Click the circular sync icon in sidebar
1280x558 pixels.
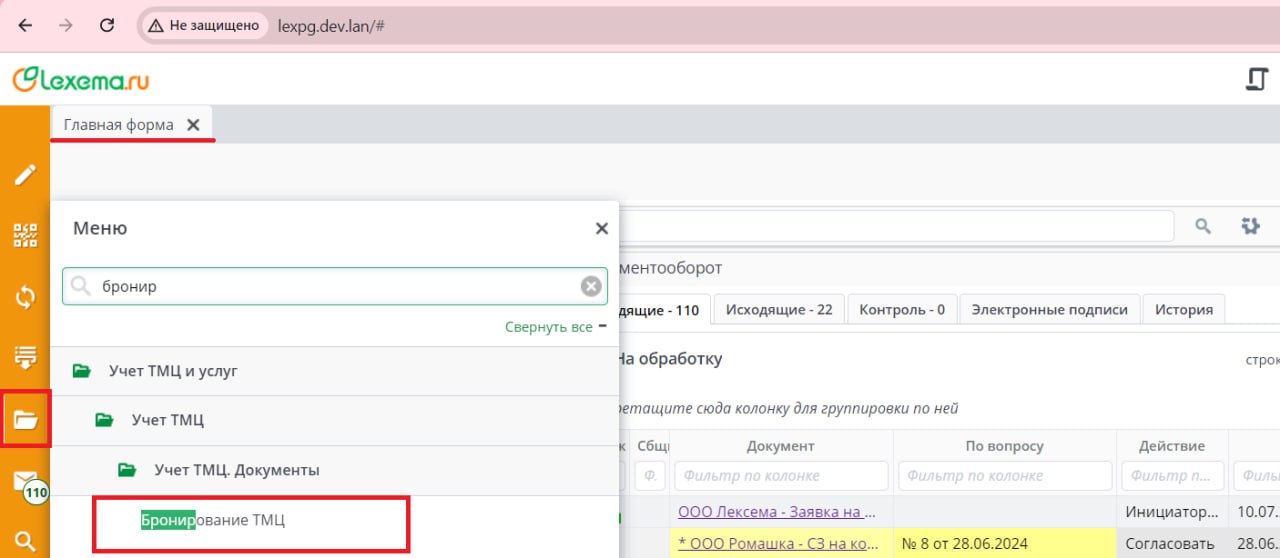[x=25, y=297]
